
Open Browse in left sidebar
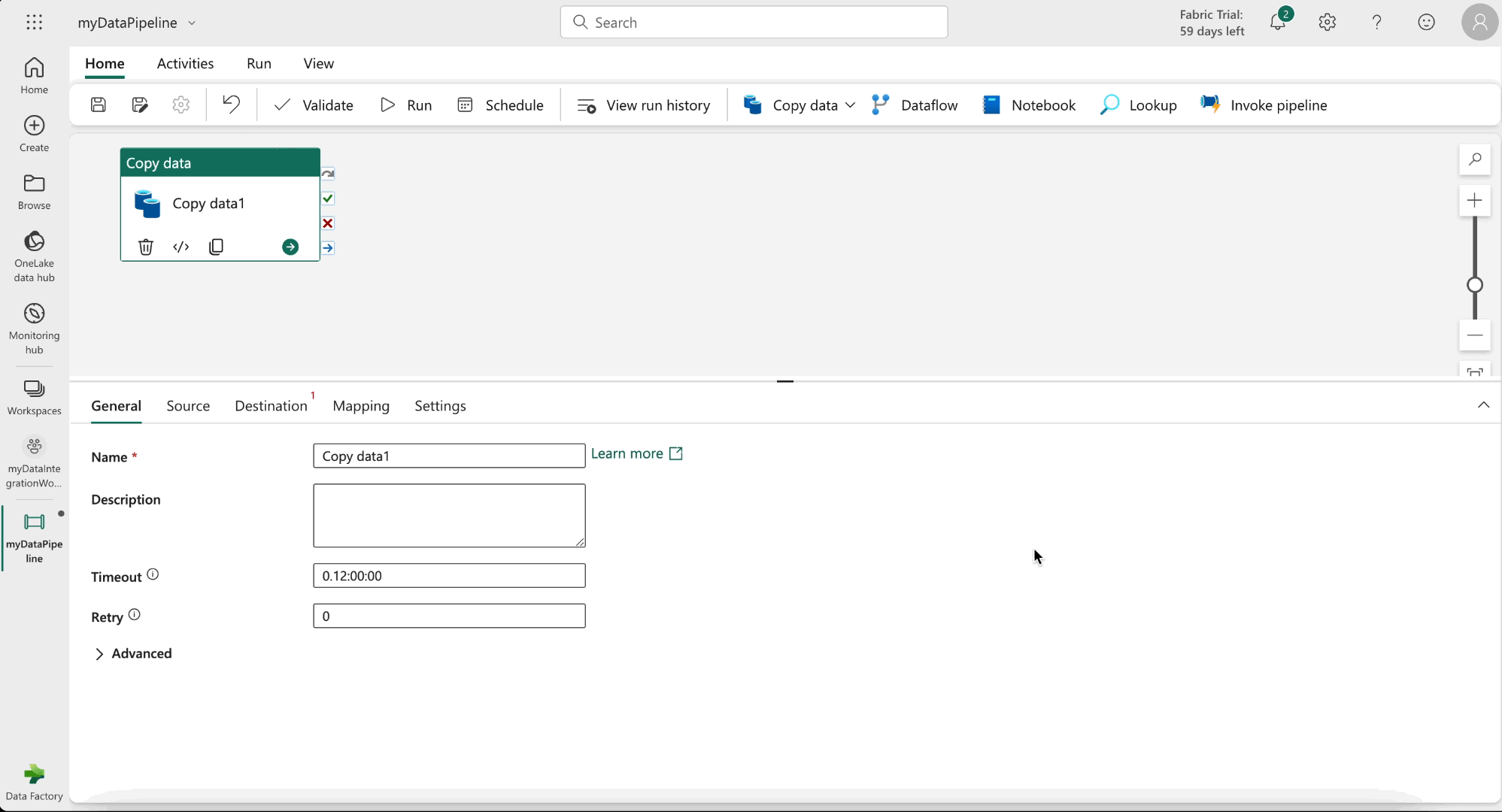[x=35, y=192]
